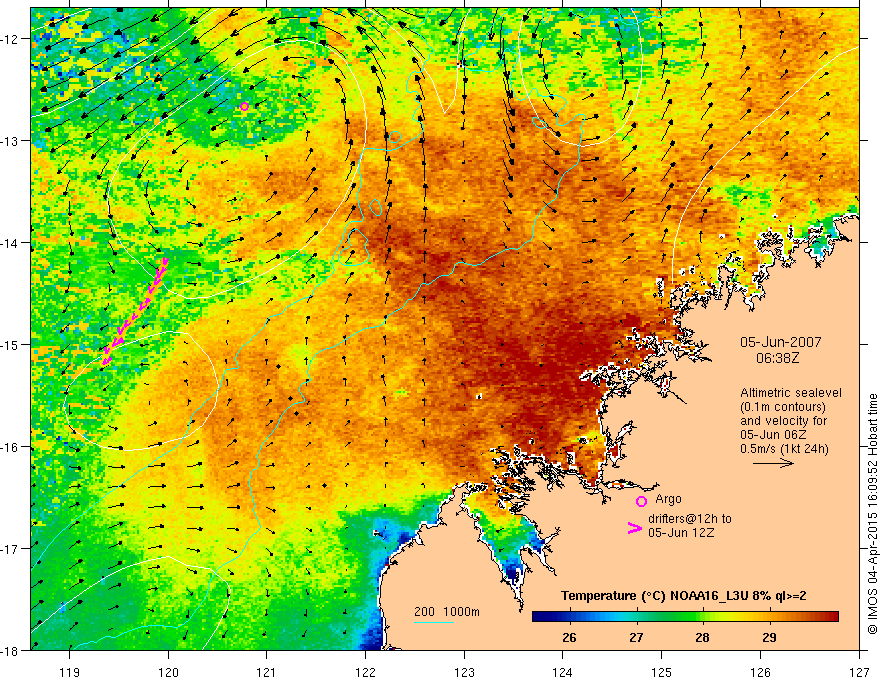Click the 'and velocity for' text

[783, 421]
